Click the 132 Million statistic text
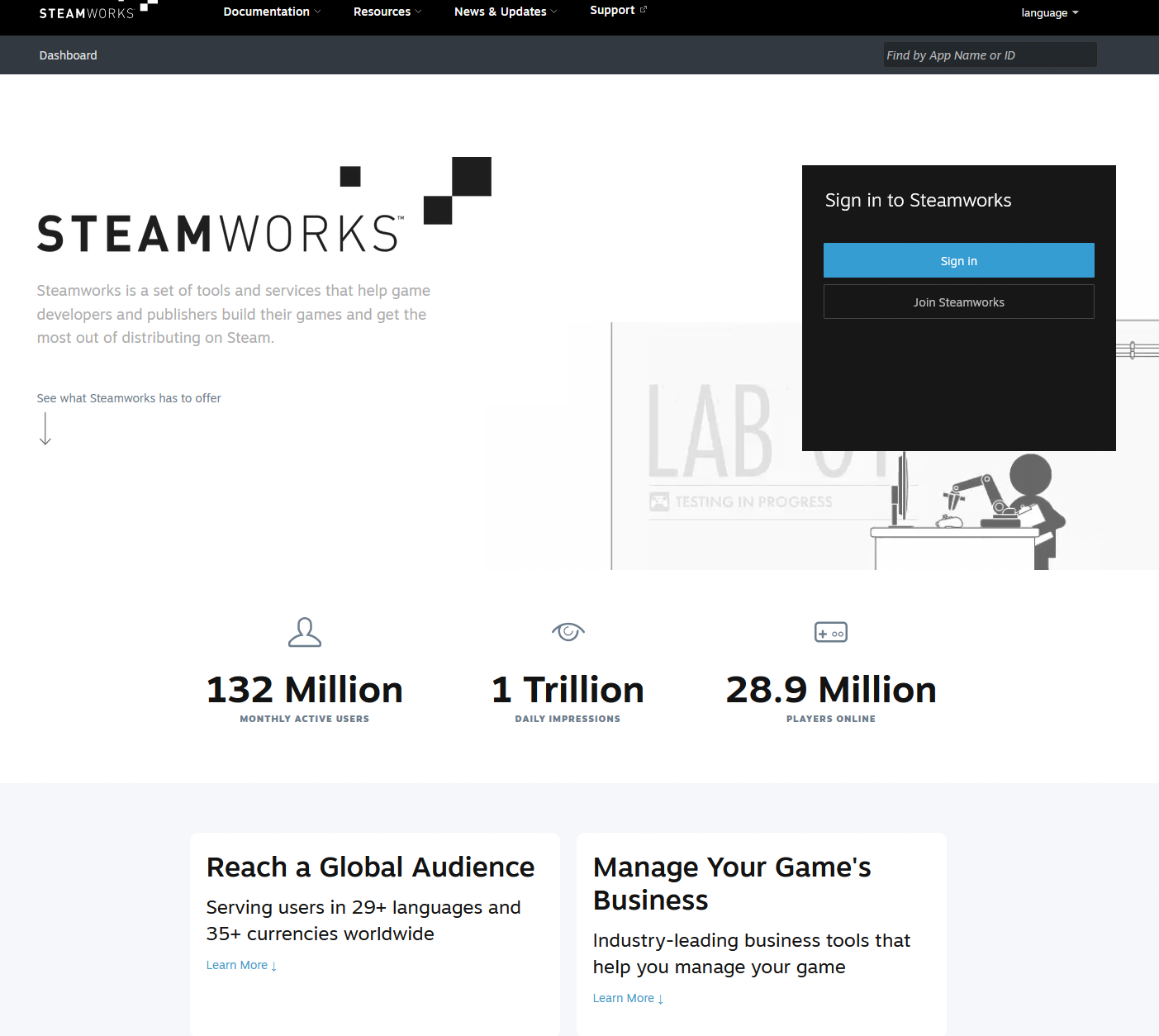This screenshot has width=1159, height=1036. pyautogui.click(x=305, y=689)
